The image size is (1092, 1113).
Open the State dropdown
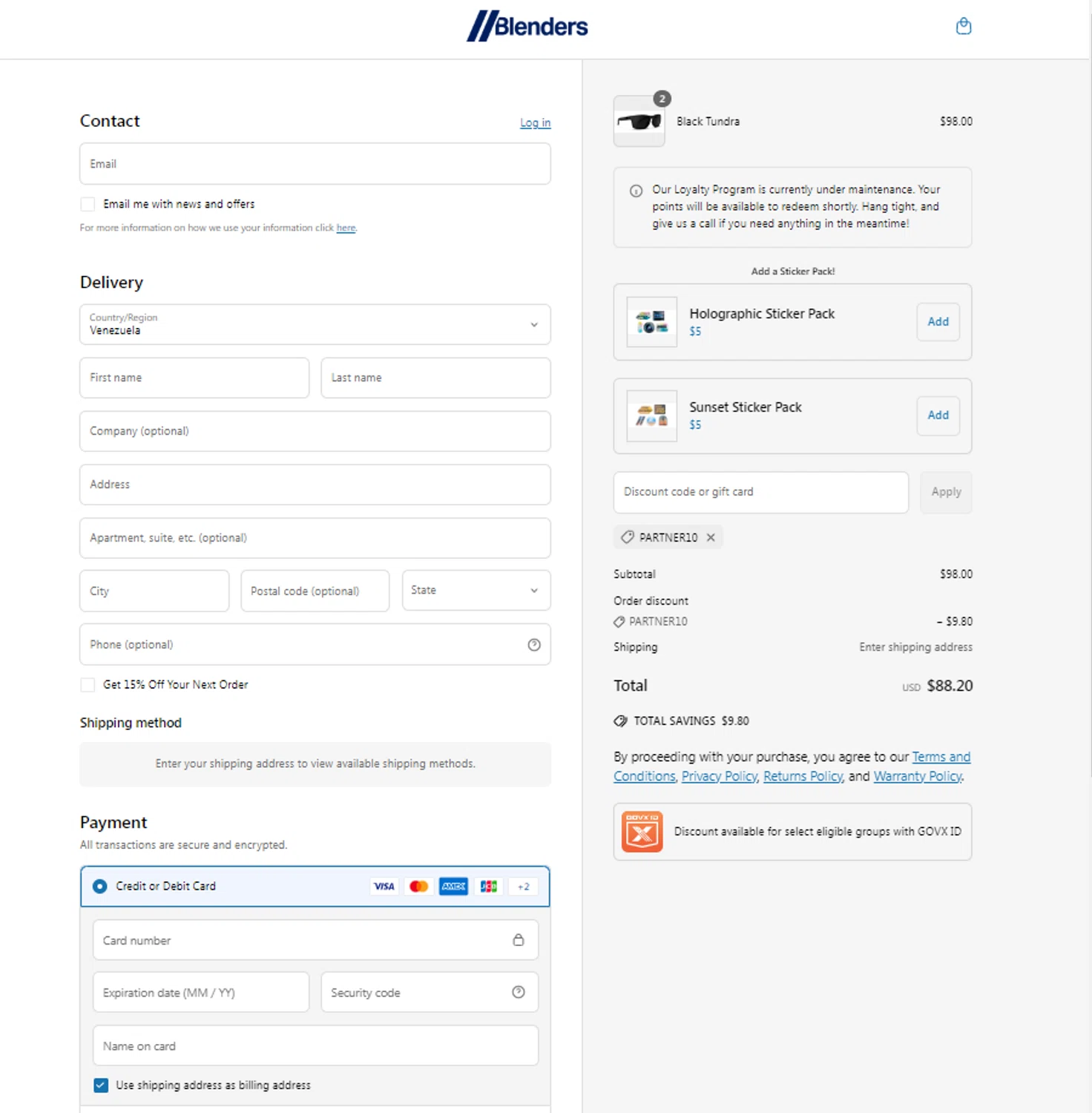coord(476,591)
